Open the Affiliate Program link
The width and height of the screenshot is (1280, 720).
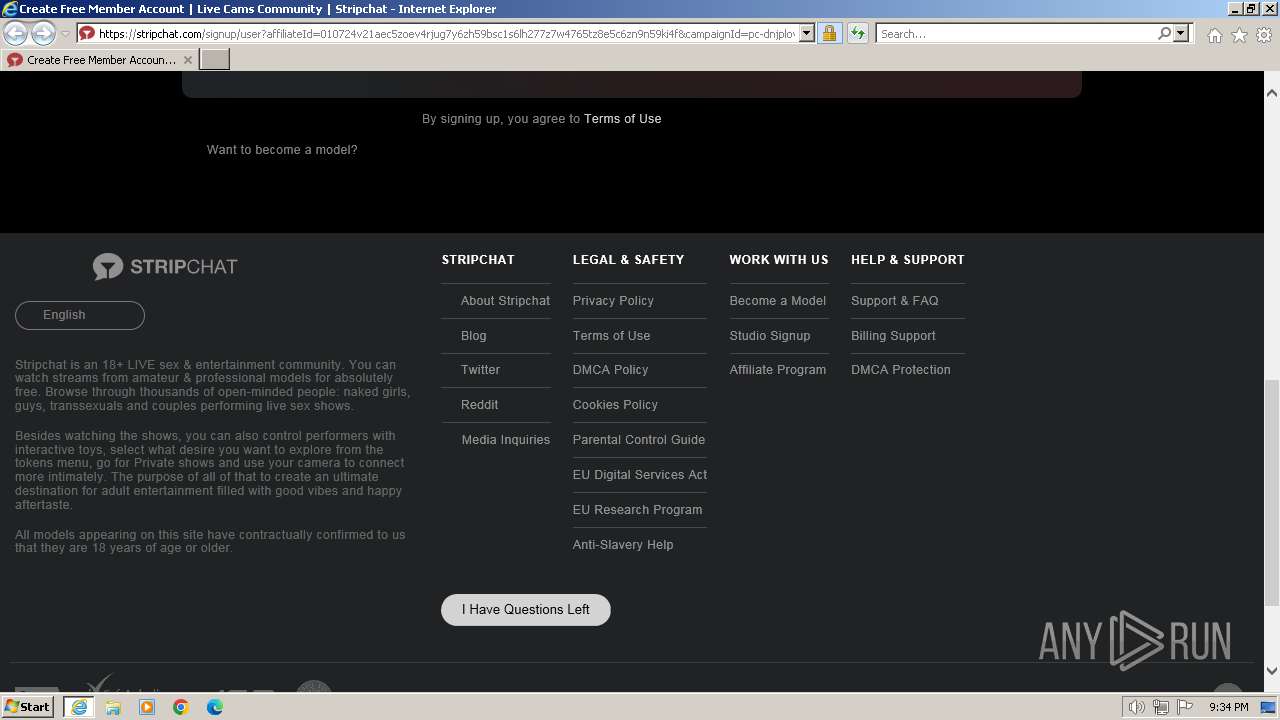[778, 370]
